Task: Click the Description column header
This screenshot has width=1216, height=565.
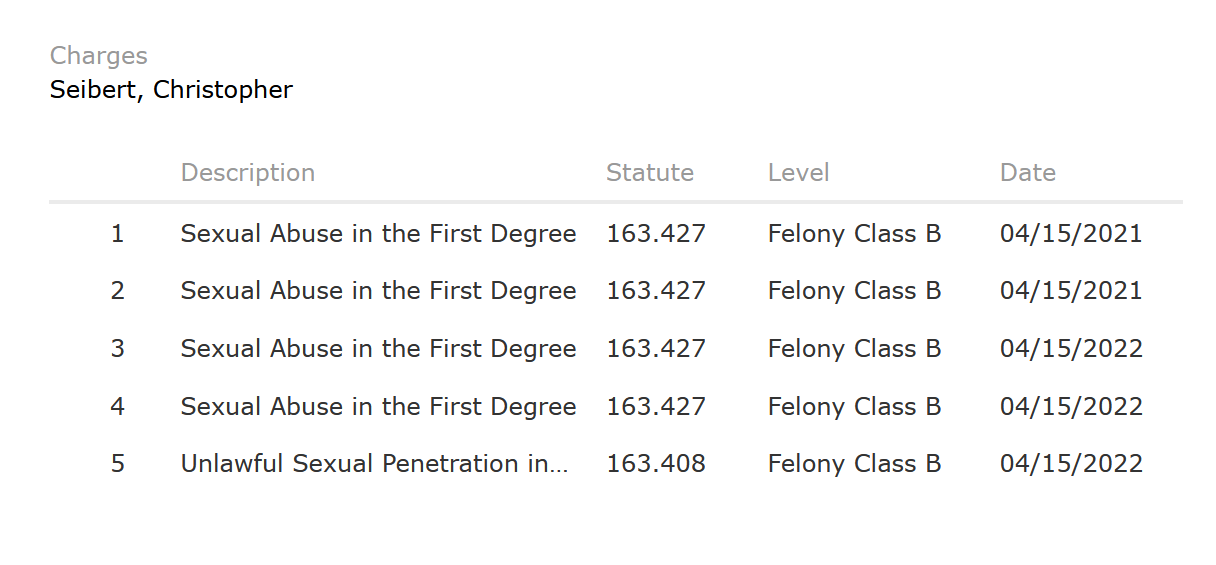Action: 247,173
